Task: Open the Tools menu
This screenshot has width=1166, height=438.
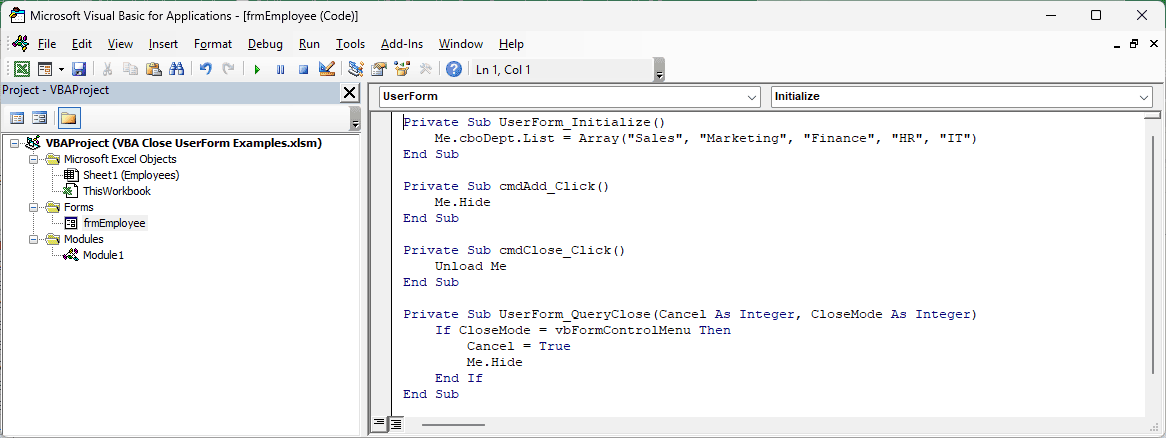Action: click(350, 44)
